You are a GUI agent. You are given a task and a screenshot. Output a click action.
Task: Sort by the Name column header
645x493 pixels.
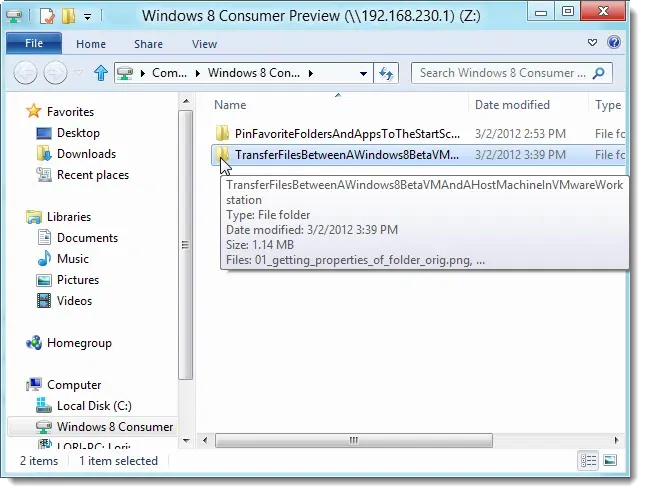(x=230, y=105)
